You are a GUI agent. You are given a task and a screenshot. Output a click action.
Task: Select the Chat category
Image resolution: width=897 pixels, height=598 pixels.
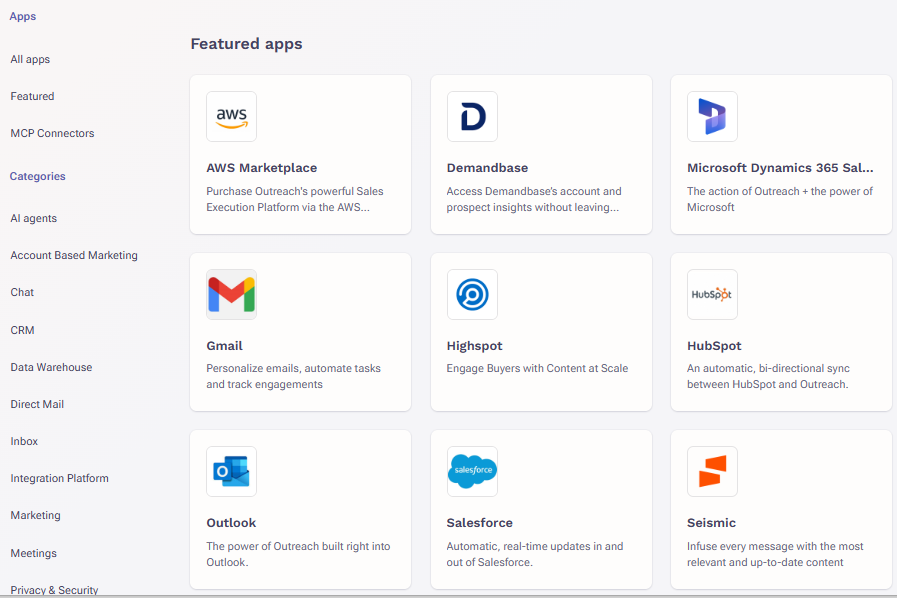22,292
